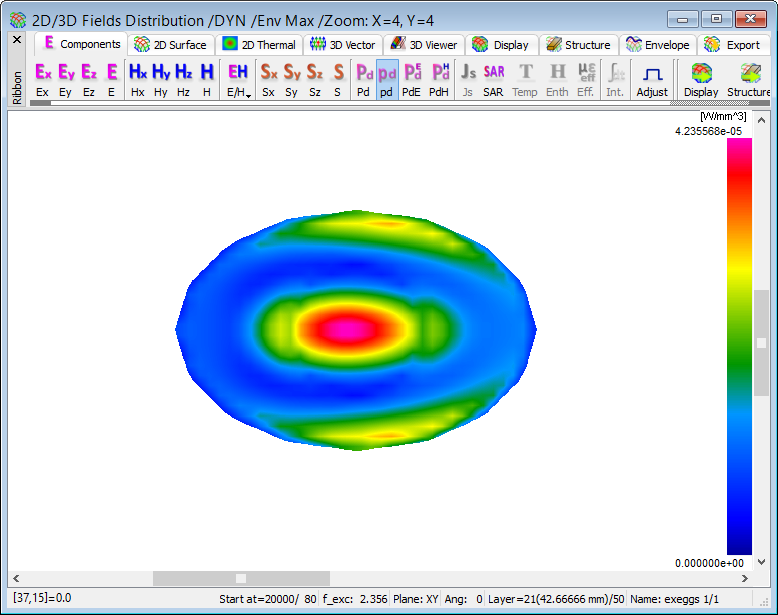This screenshot has width=778, height=615.
Task: Click the Int. integration icon
Action: tap(615, 79)
